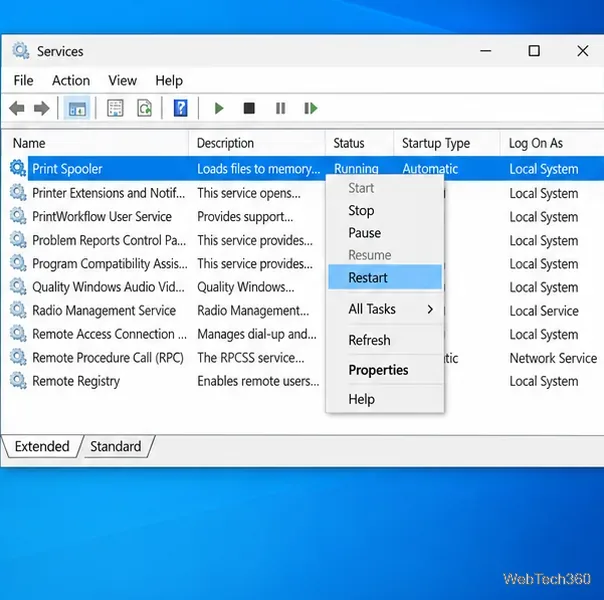
Task: Click gear icon beside Remote Access Connection
Action: (18, 334)
